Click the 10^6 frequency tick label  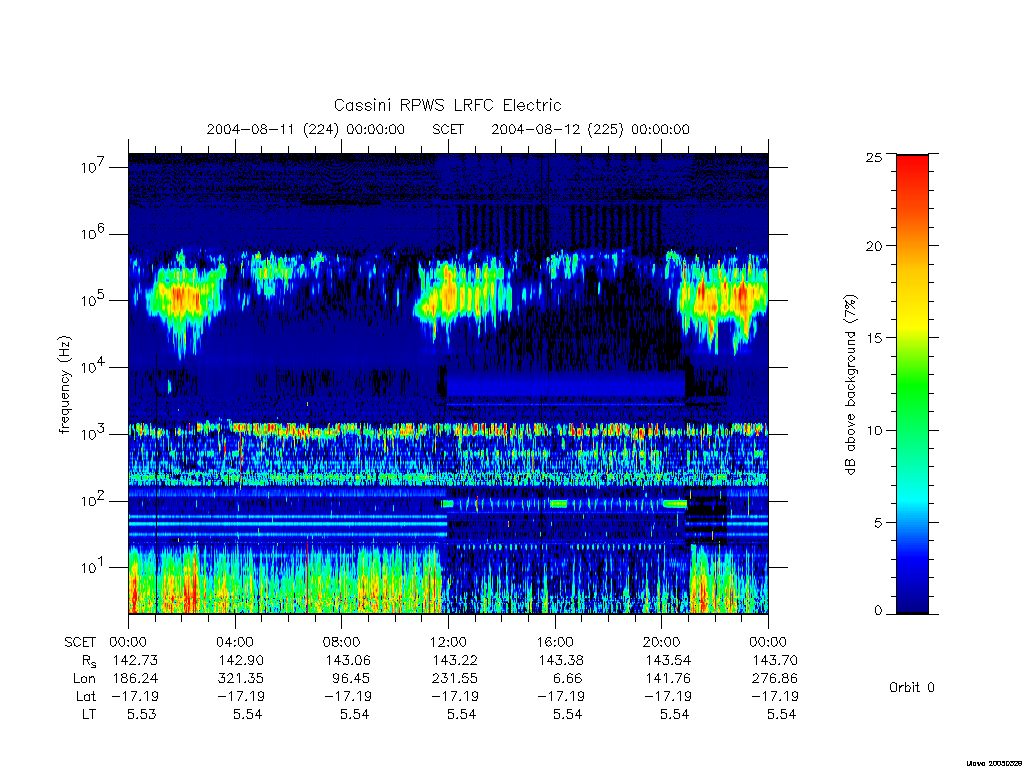[x=94, y=233]
